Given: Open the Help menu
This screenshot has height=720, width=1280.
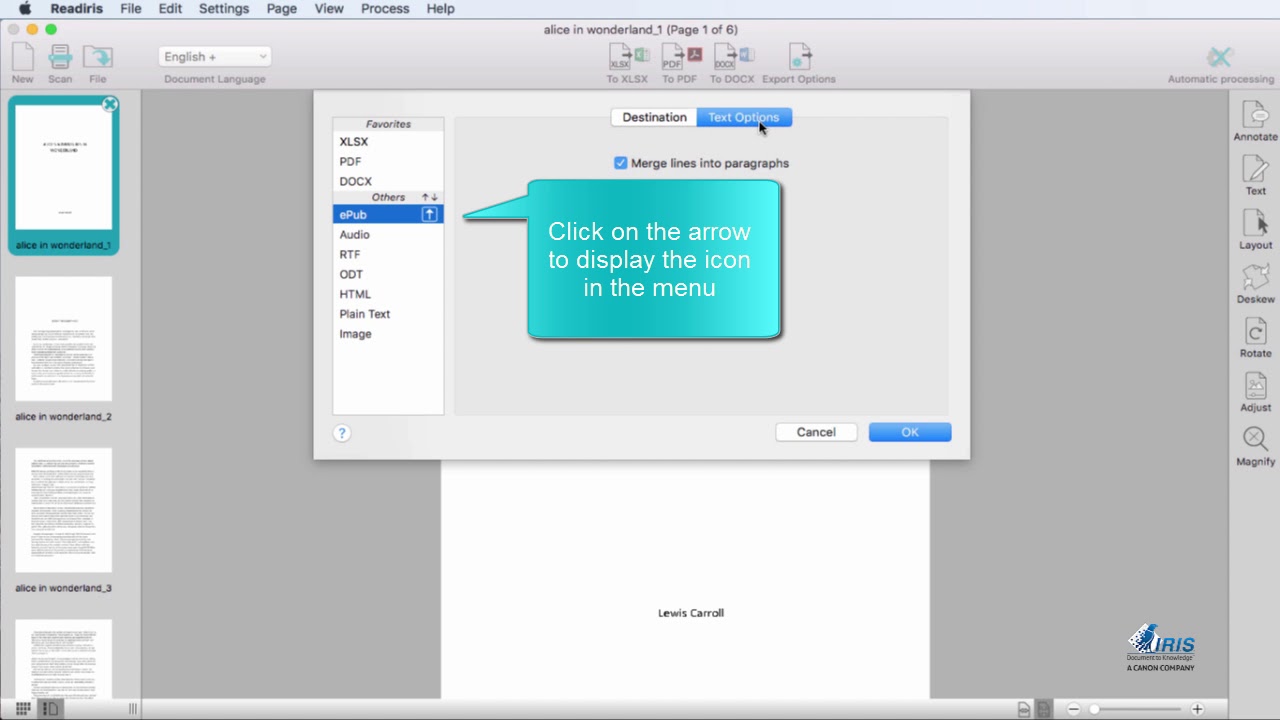Looking at the screenshot, I should [441, 8].
